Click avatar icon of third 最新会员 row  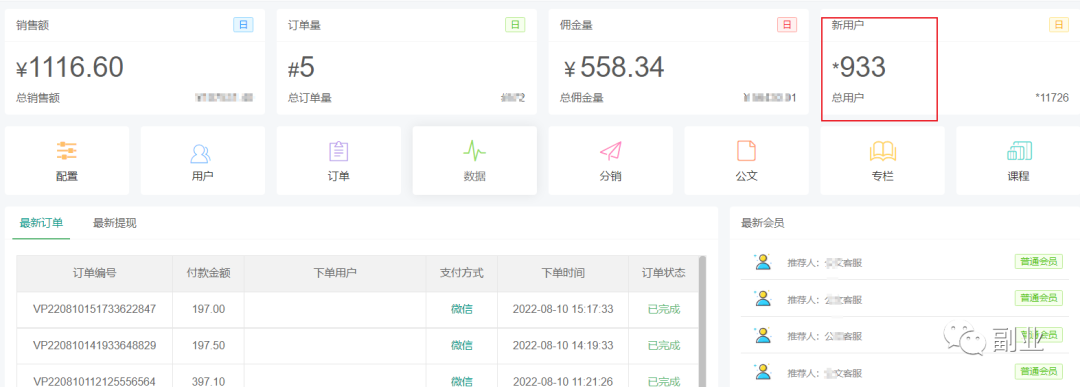click(x=762, y=335)
